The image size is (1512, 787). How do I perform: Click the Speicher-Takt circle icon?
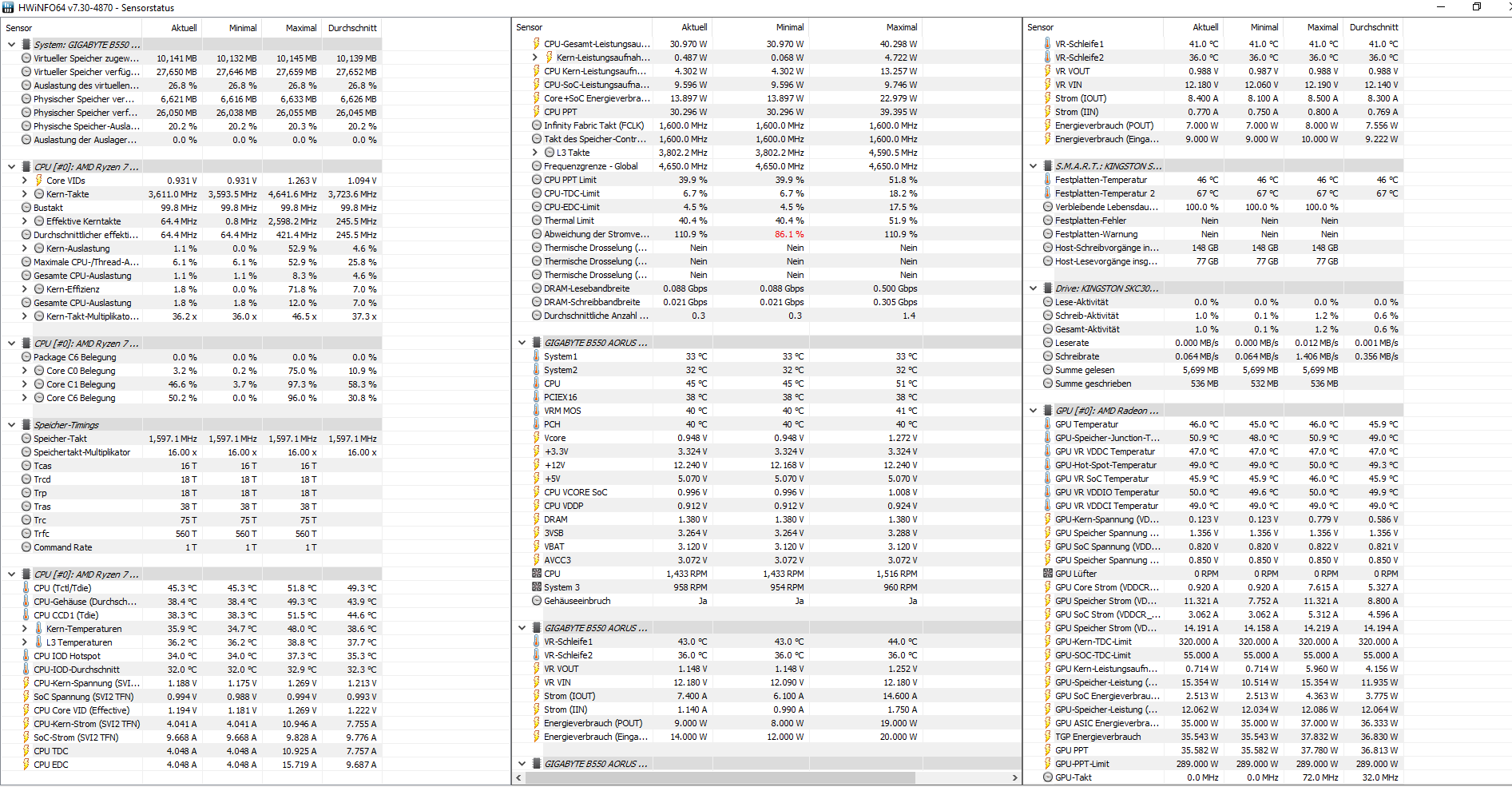coord(26,439)
